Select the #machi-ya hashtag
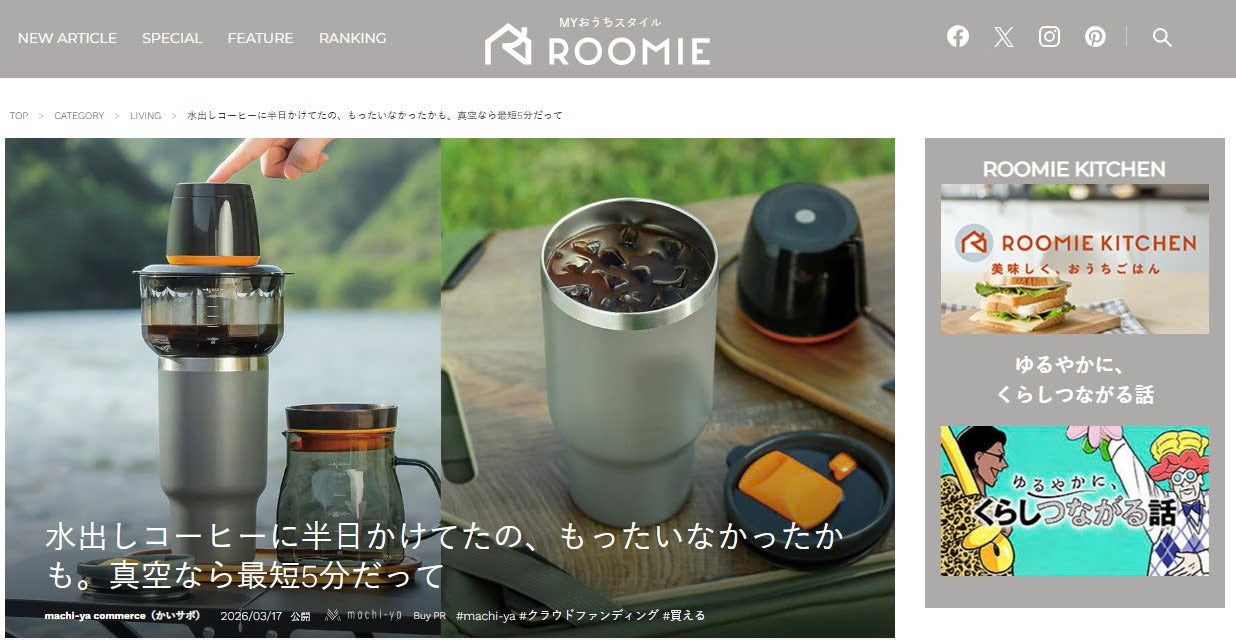The height and width of the screenshot is (640, 1236). coord(485,615)
